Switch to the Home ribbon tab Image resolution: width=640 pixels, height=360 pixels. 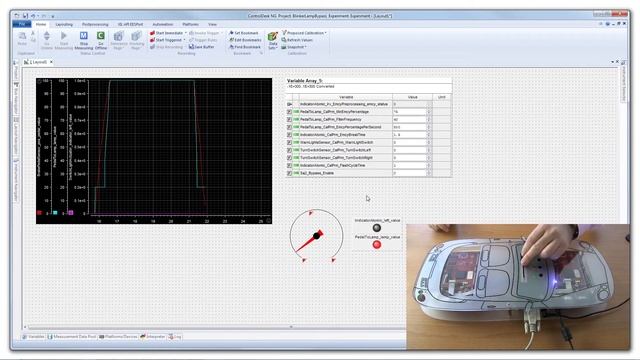click(x=41, y=24)
